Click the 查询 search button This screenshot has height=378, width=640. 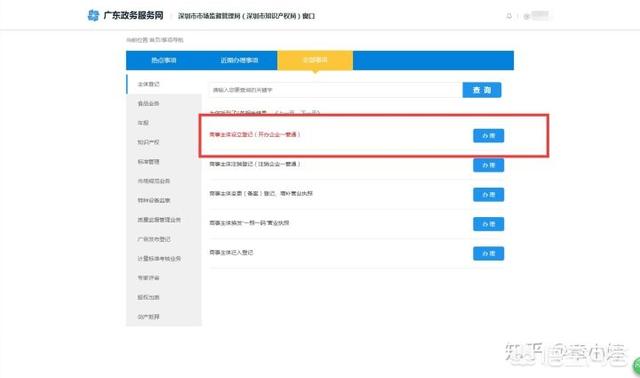point(482,90)
